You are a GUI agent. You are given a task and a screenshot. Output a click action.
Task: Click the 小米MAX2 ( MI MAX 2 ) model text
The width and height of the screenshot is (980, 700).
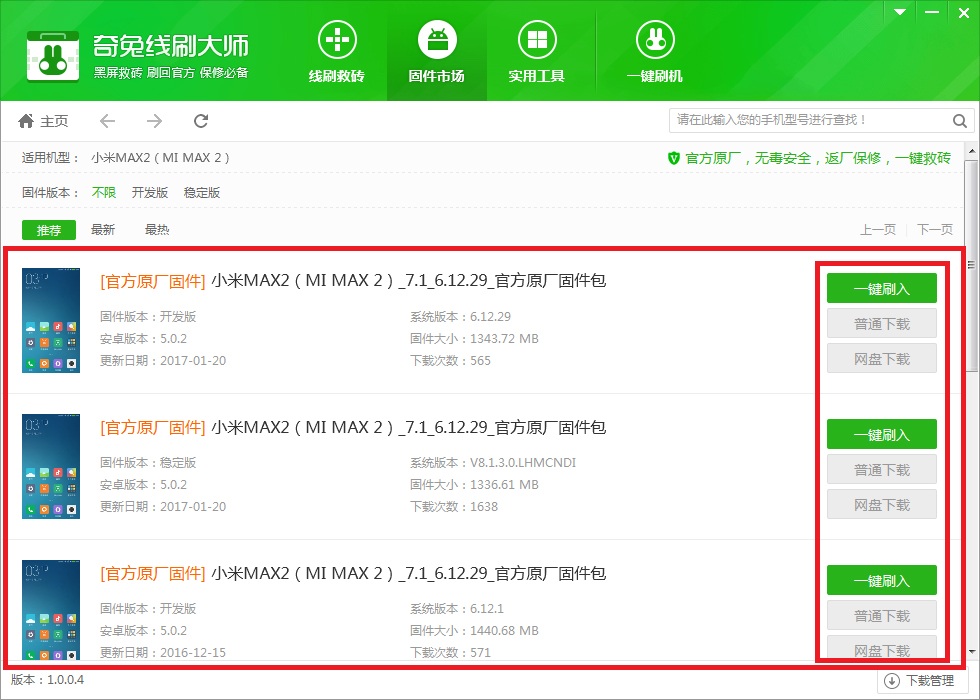161,158
